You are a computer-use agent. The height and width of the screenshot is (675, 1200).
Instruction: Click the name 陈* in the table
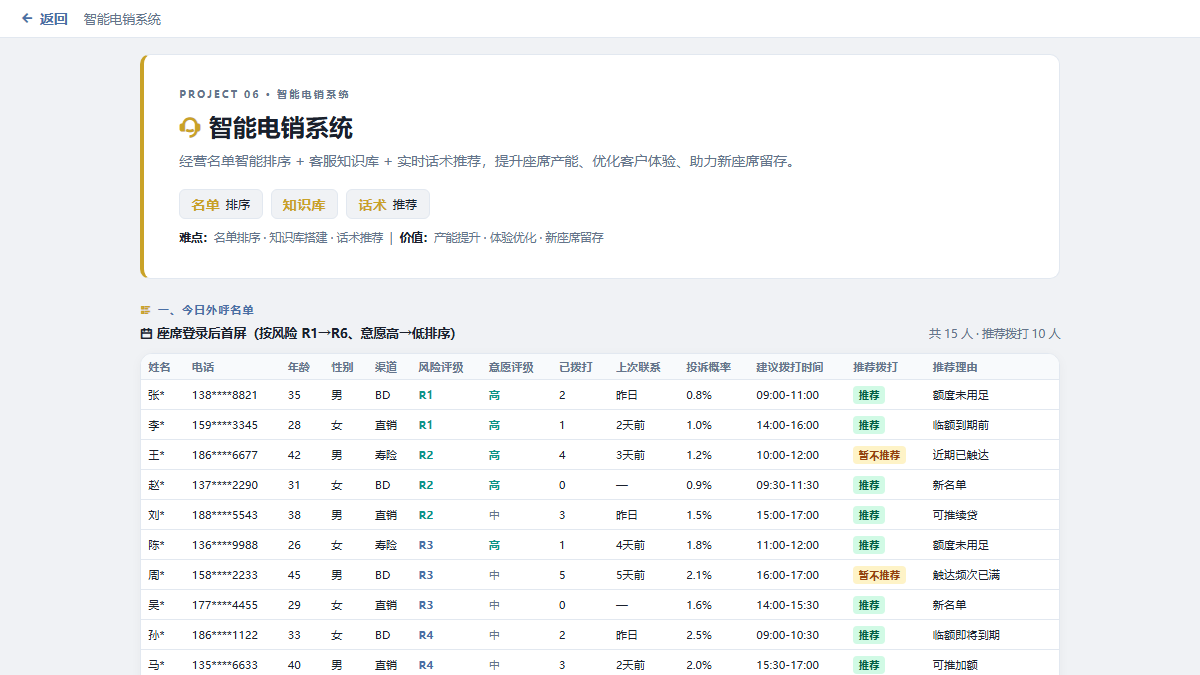pyautogui.click(x=156, y=545)
